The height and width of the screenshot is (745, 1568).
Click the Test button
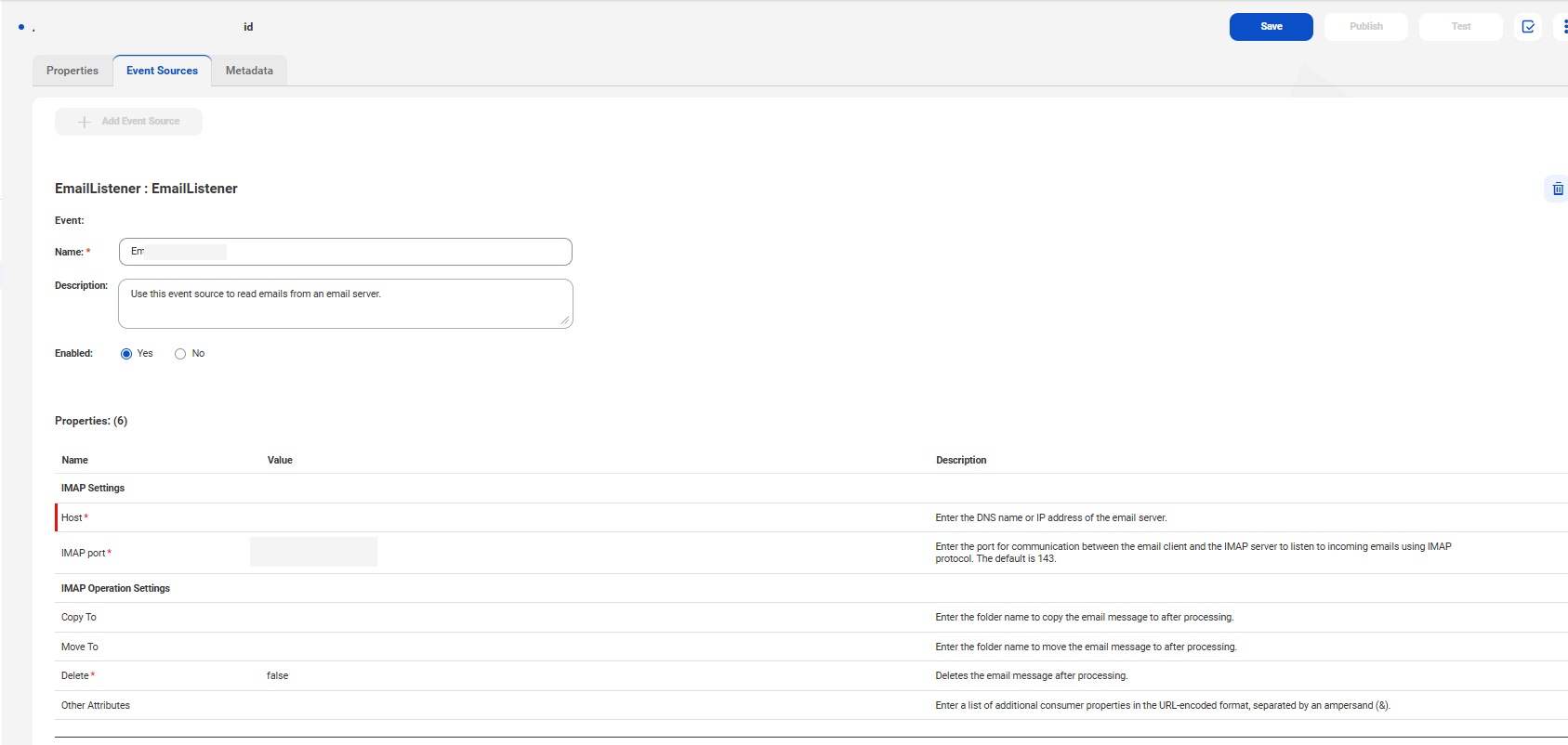tap(1460, 27)
